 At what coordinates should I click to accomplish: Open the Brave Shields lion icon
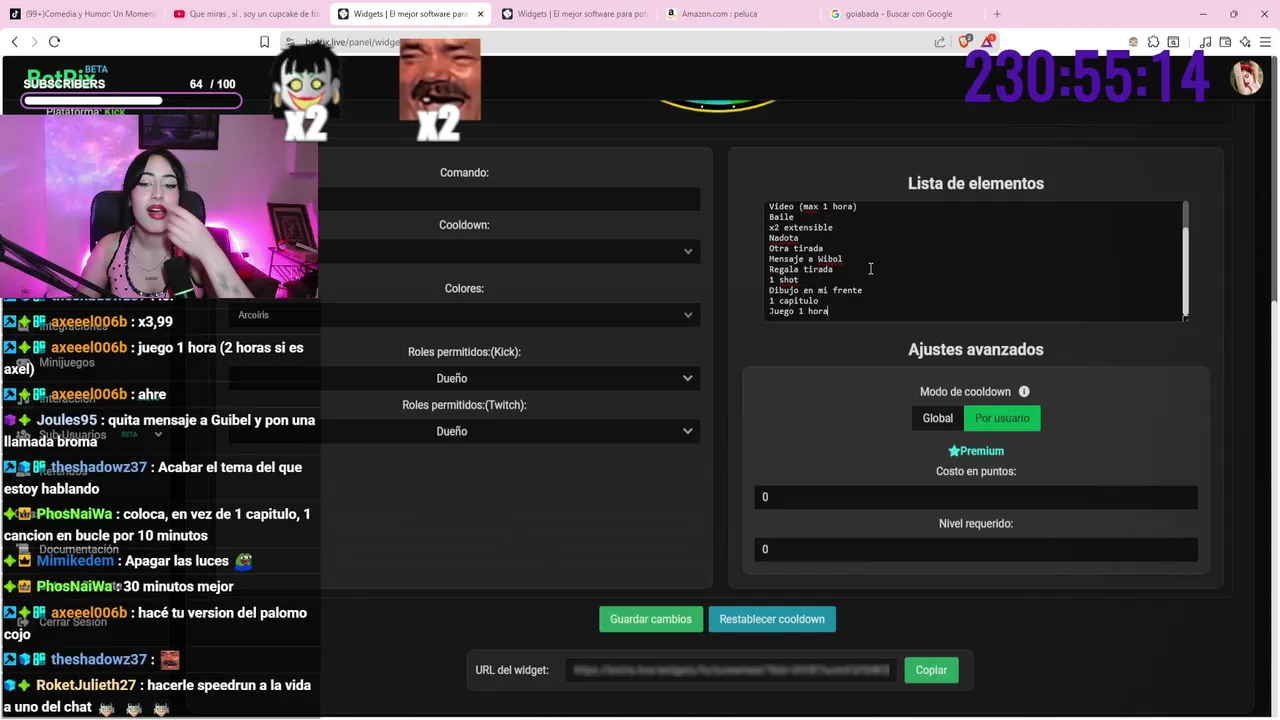click(965, 42)
